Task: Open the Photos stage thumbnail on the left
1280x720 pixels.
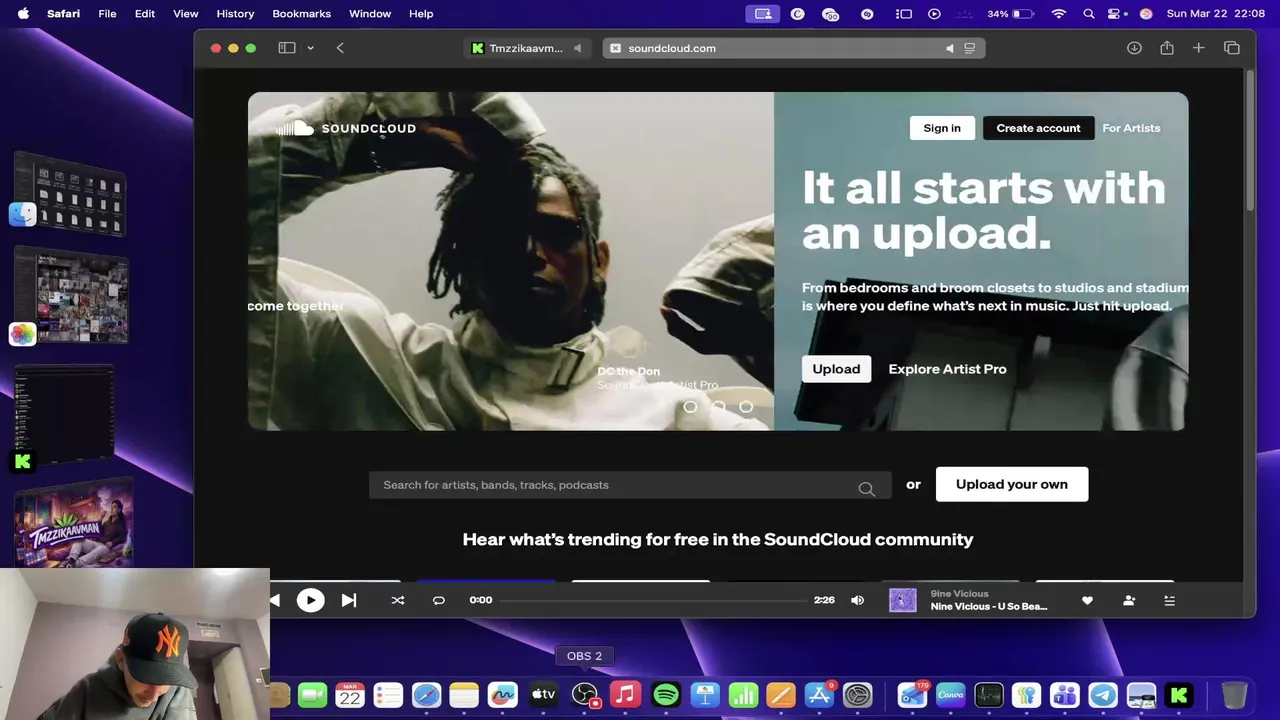Action: [70, 297]
